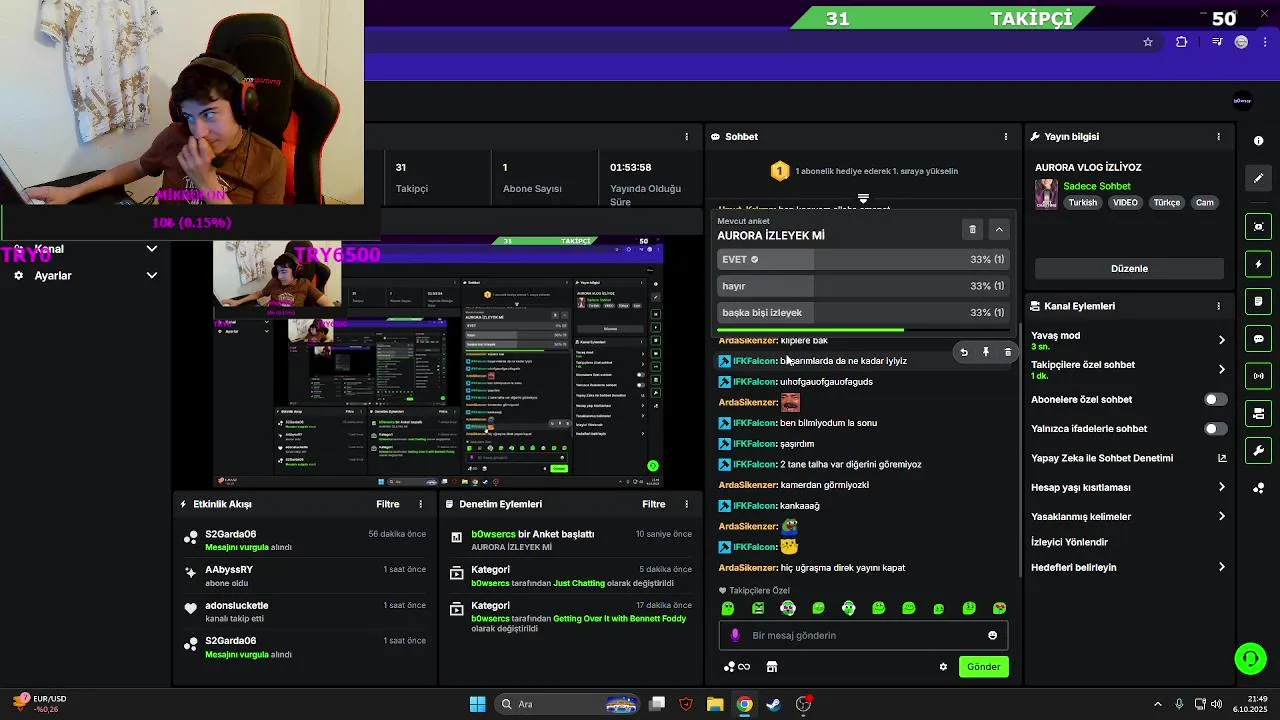This screenshot has height=720, width=1280.
Task: Click the taskbar Ara search box
Action: point(566,704)
